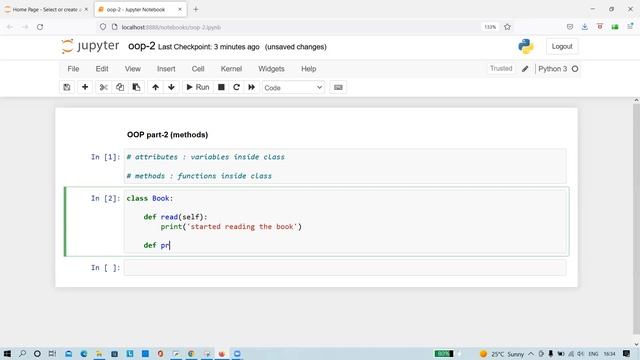Close the oop-2 Jupyter Notebook tab
The width and height of the screenshot is (640, 360).
coord(180,9)
